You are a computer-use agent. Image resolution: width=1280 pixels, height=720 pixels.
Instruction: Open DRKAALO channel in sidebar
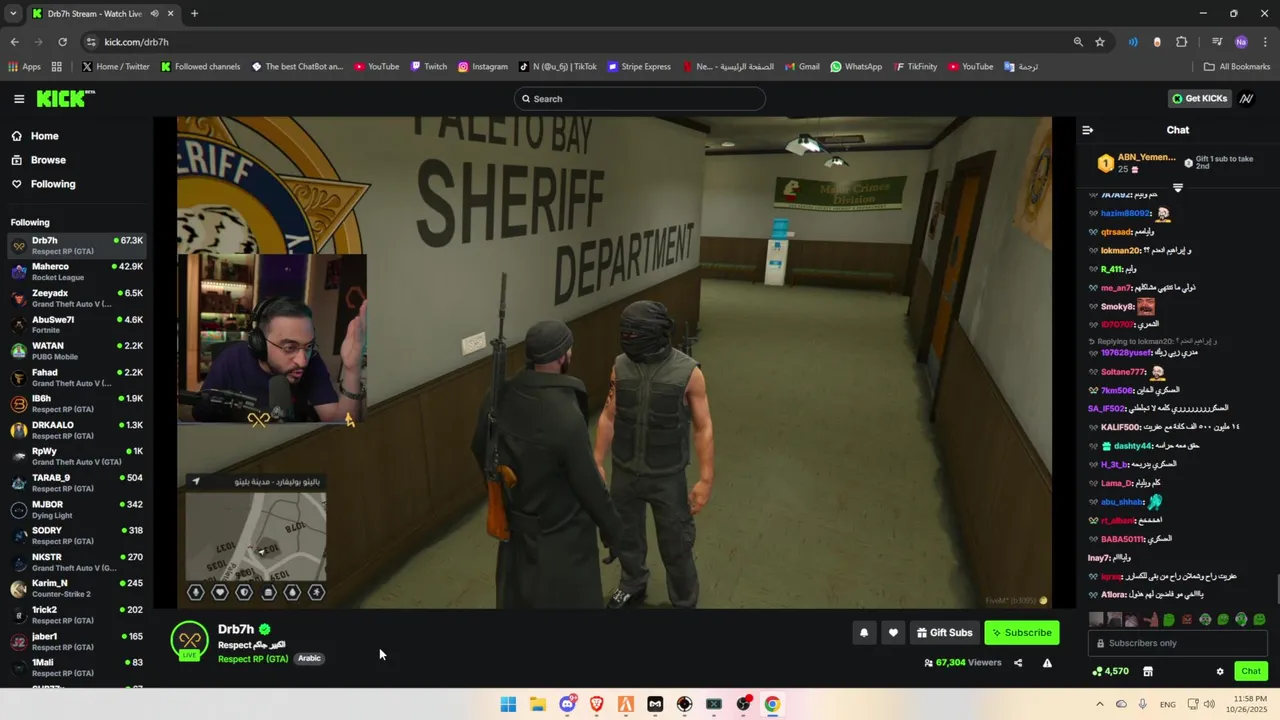point(77,430)
